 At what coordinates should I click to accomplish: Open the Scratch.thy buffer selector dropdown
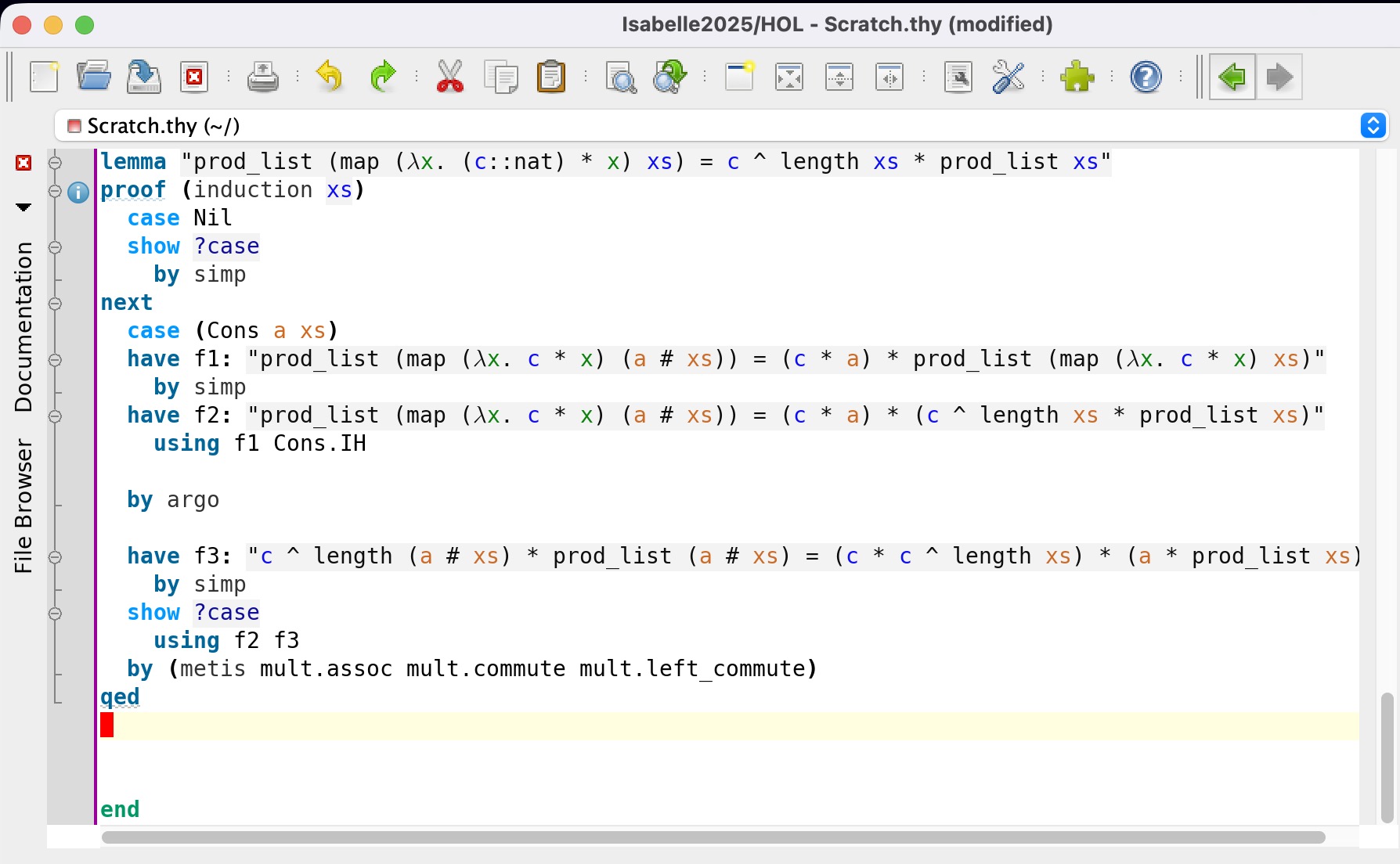[x=1373, y=125]
